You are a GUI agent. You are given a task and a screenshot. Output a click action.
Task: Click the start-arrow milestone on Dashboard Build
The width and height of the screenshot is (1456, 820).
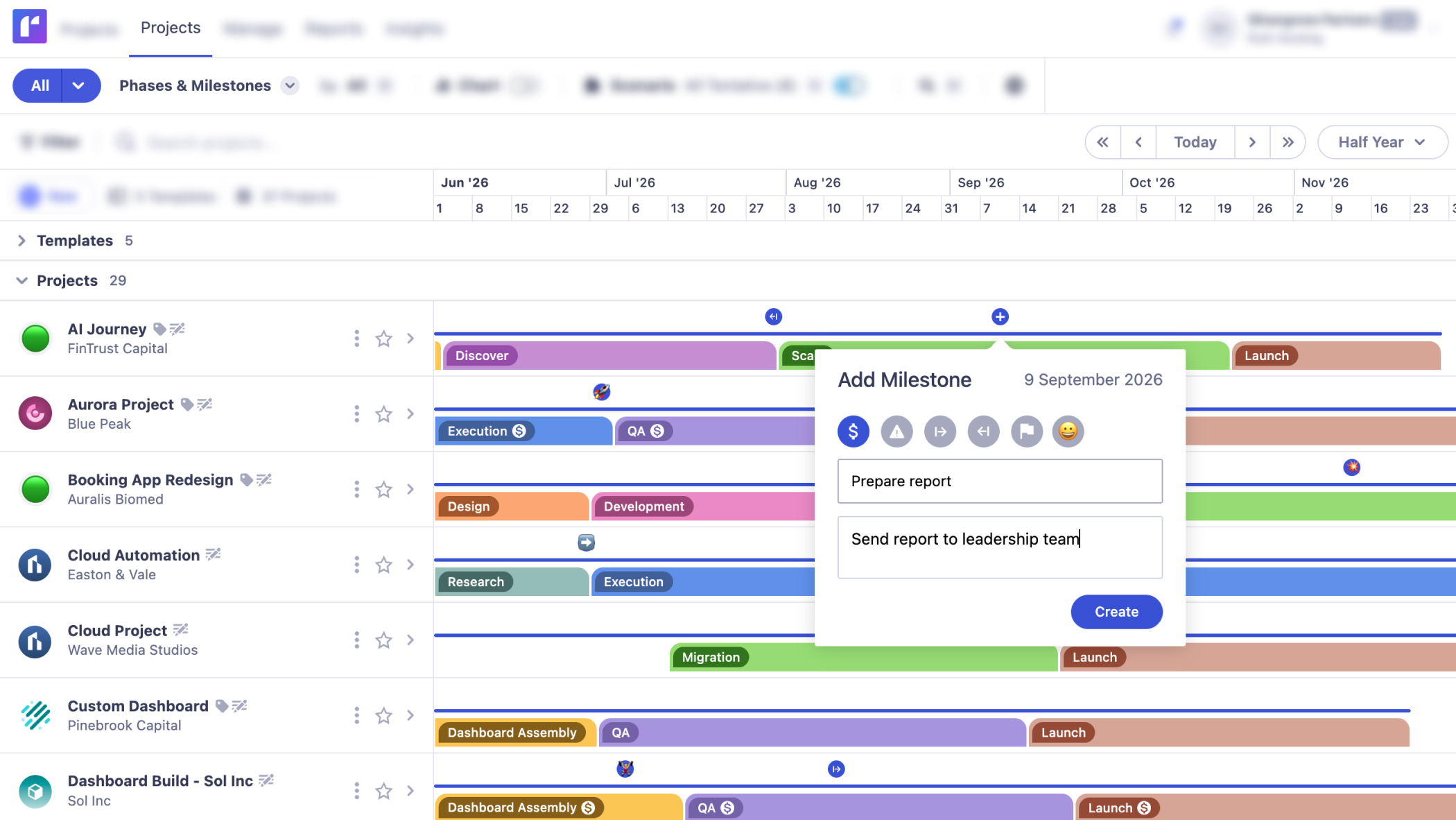tap(837, 769)
